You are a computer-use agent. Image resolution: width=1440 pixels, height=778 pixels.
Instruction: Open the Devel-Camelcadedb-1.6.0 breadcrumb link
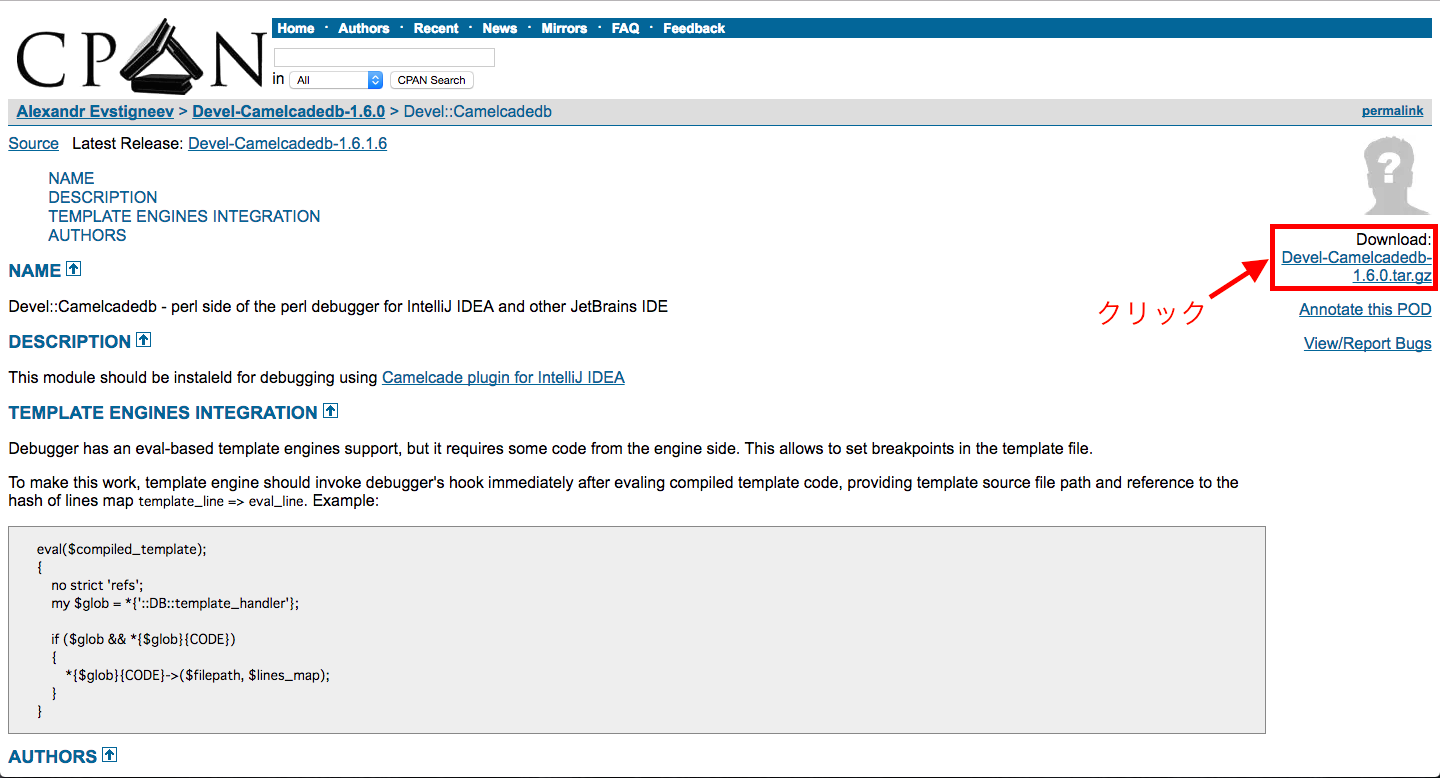pos(288,111)
